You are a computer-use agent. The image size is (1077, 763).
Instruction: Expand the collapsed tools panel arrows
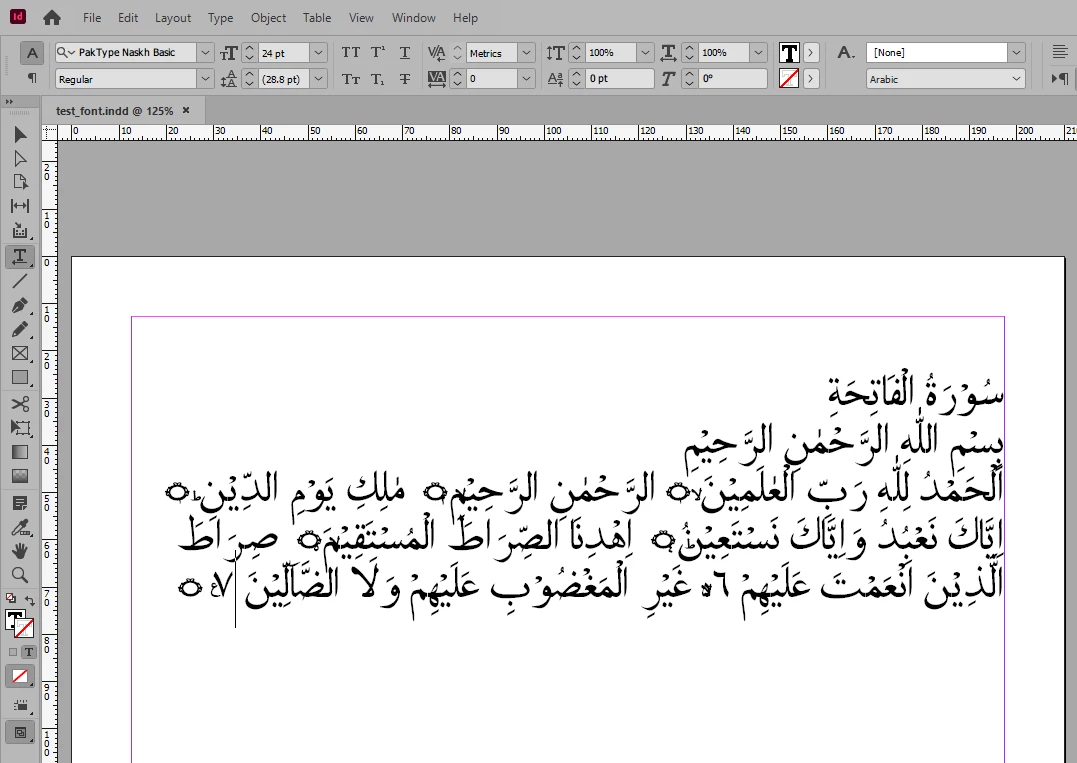(x=9, y=102)
